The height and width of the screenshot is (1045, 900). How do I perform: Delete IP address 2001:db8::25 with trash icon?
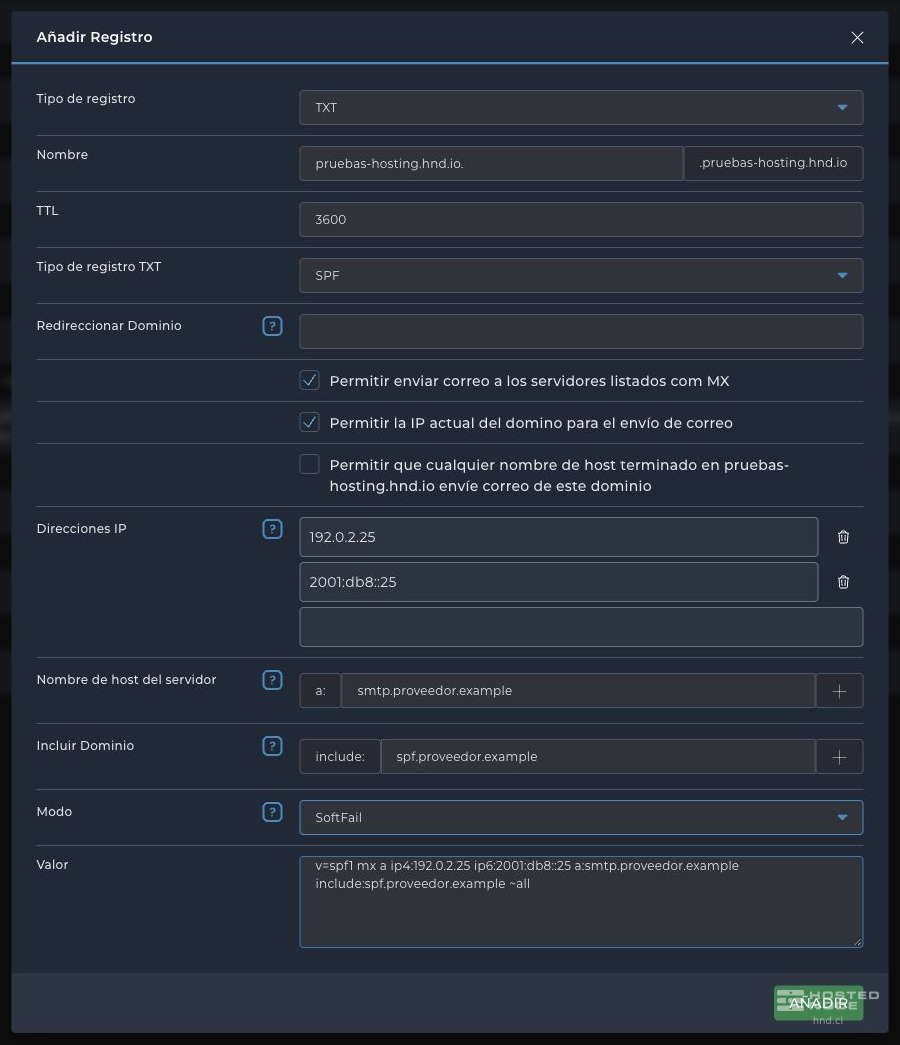[843, 582]
